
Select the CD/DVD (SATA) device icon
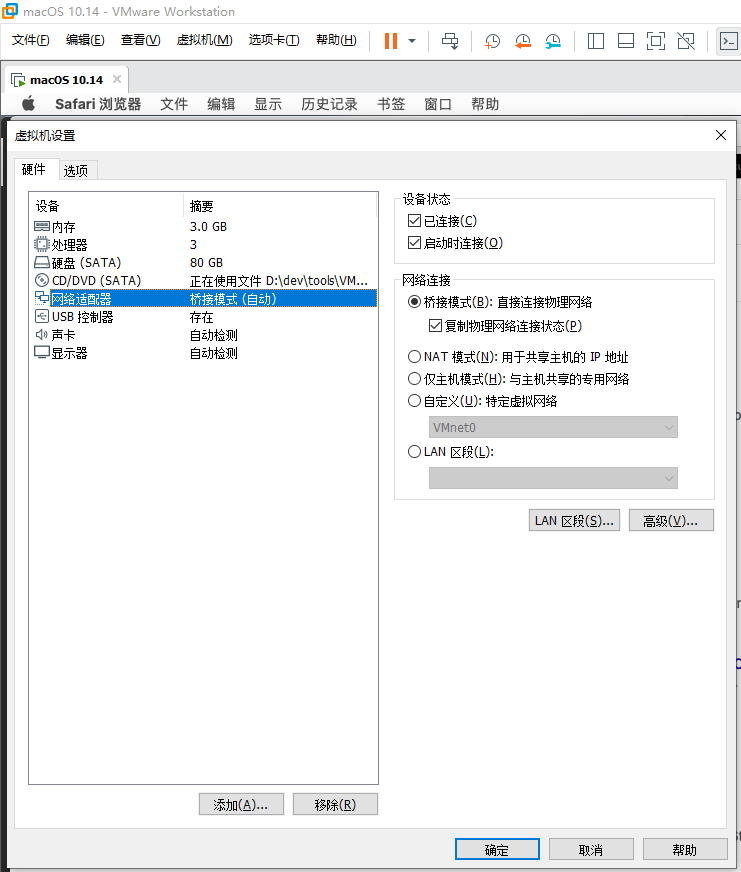pos(42,280)
